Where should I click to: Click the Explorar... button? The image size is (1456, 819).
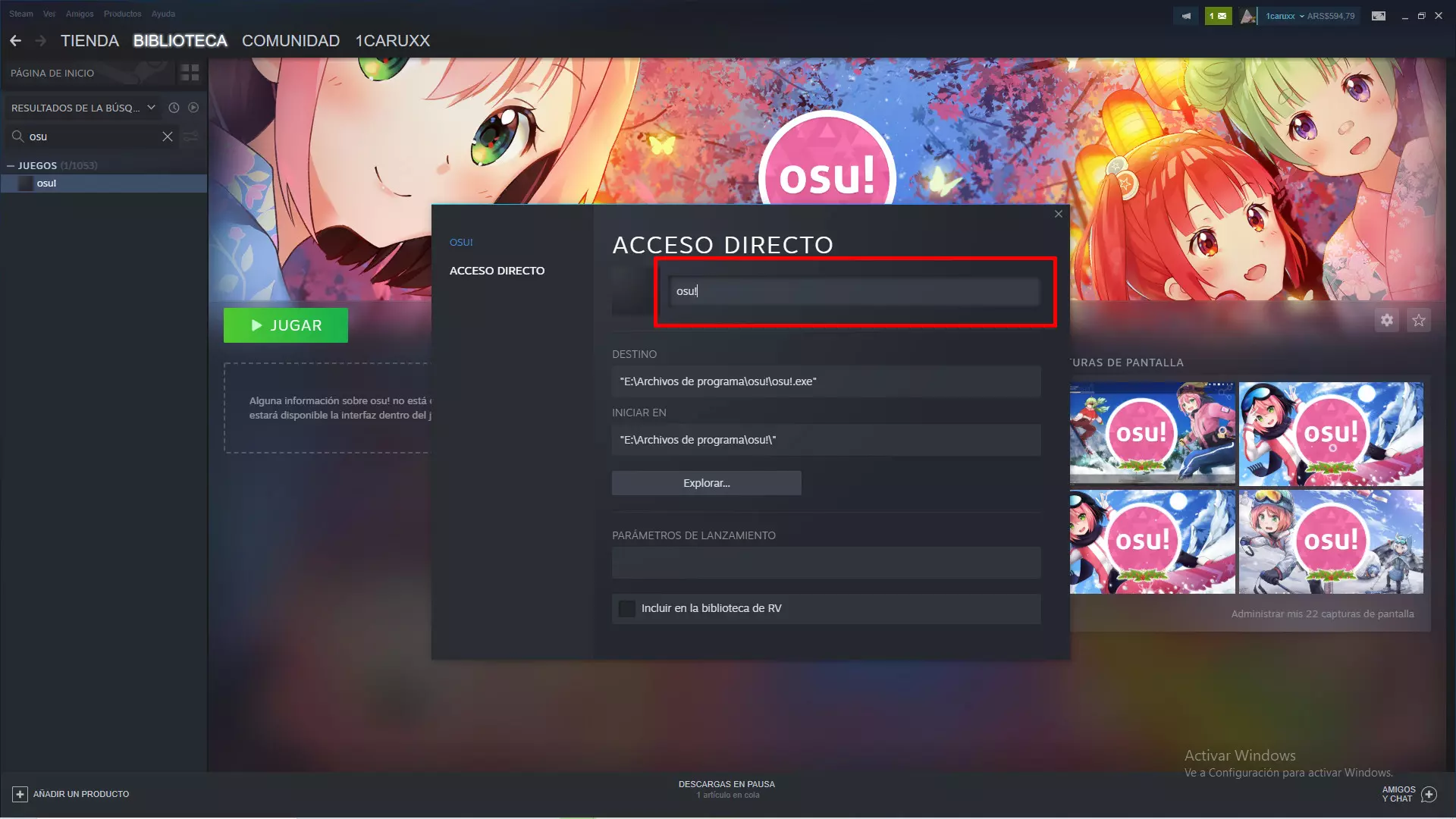(x=706, y=483)
